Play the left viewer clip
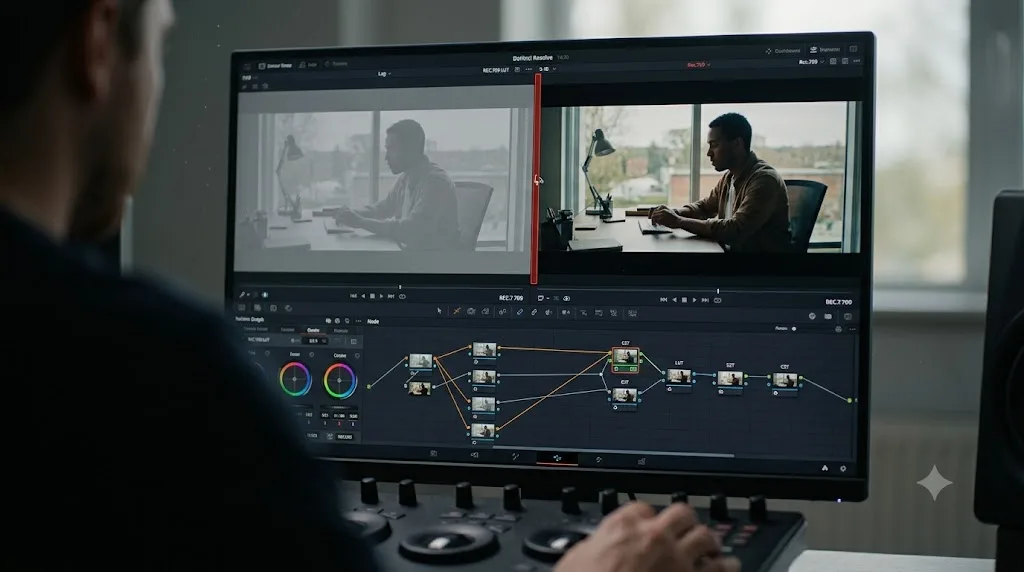 pos(381,296)
